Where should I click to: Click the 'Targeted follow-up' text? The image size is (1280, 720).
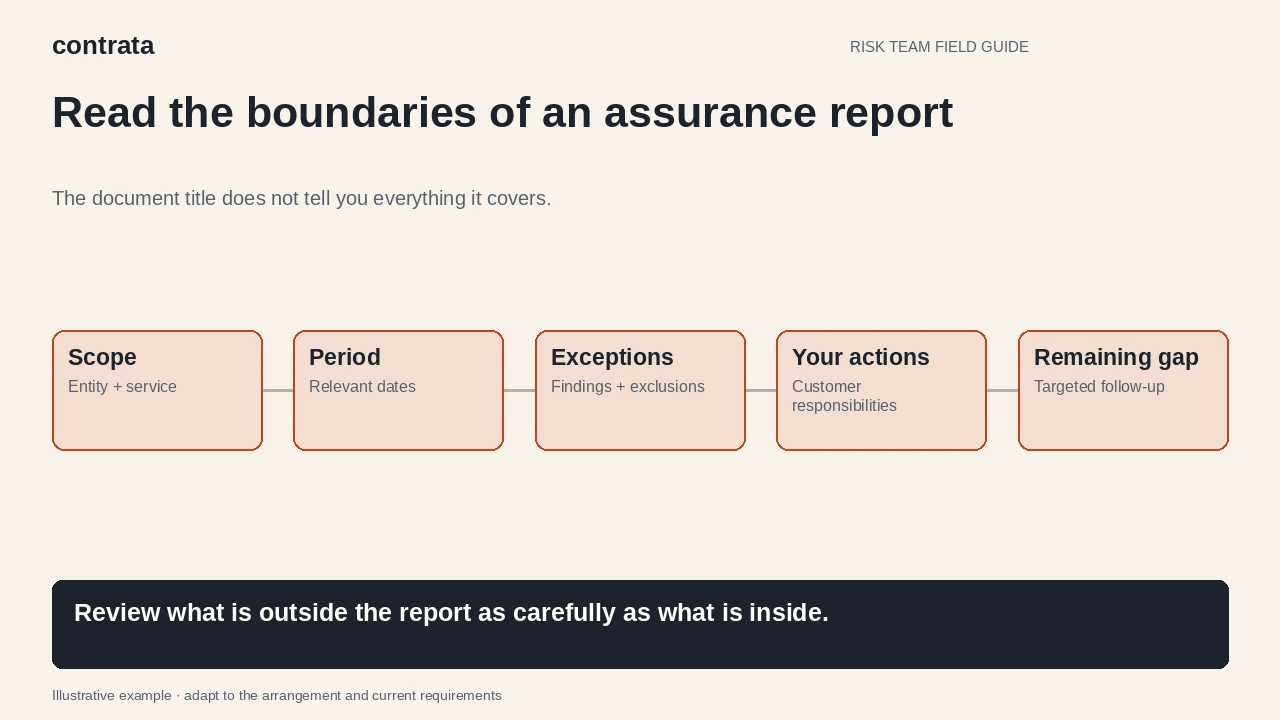1099,387
